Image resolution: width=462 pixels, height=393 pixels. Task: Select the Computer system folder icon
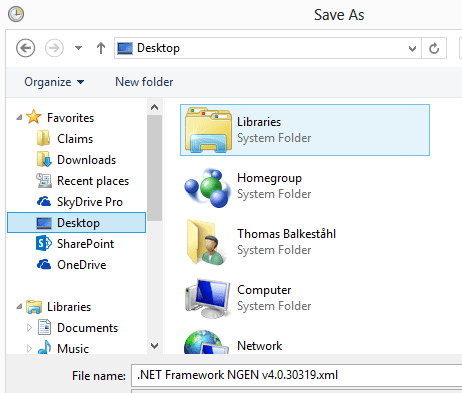point(208,298)
